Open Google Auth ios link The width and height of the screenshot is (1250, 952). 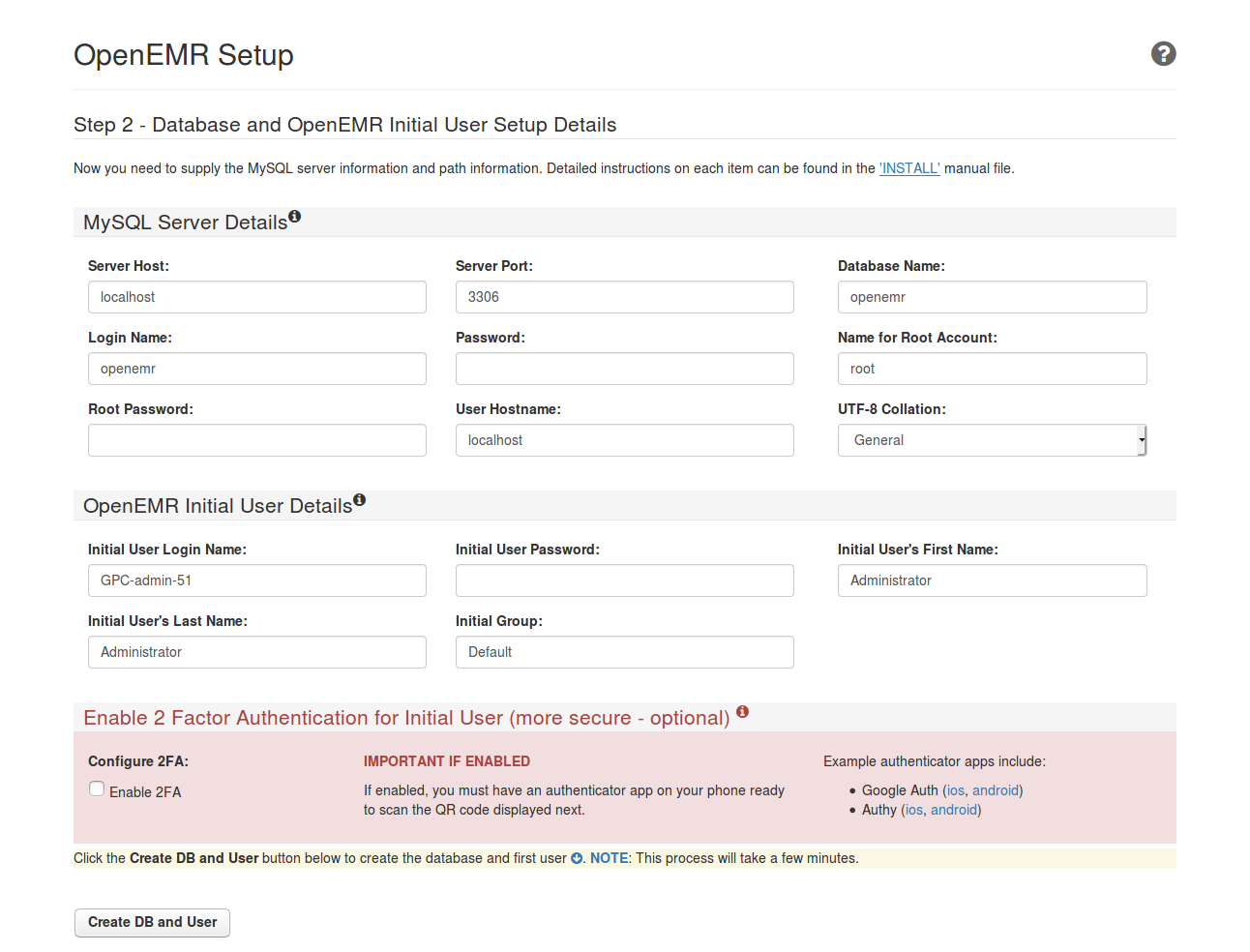tap(955, 790)
